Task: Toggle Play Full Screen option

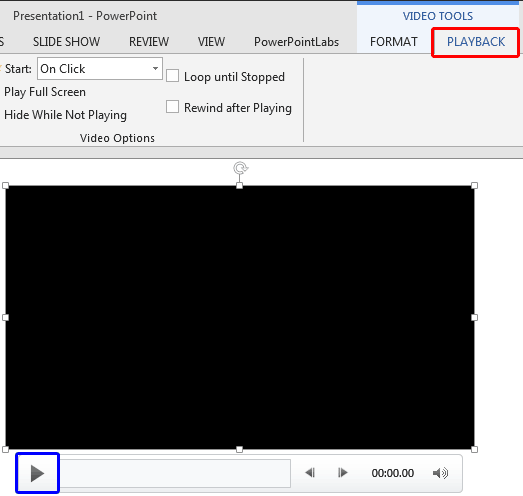Action: pyautogui.click(x=45, y=92)
